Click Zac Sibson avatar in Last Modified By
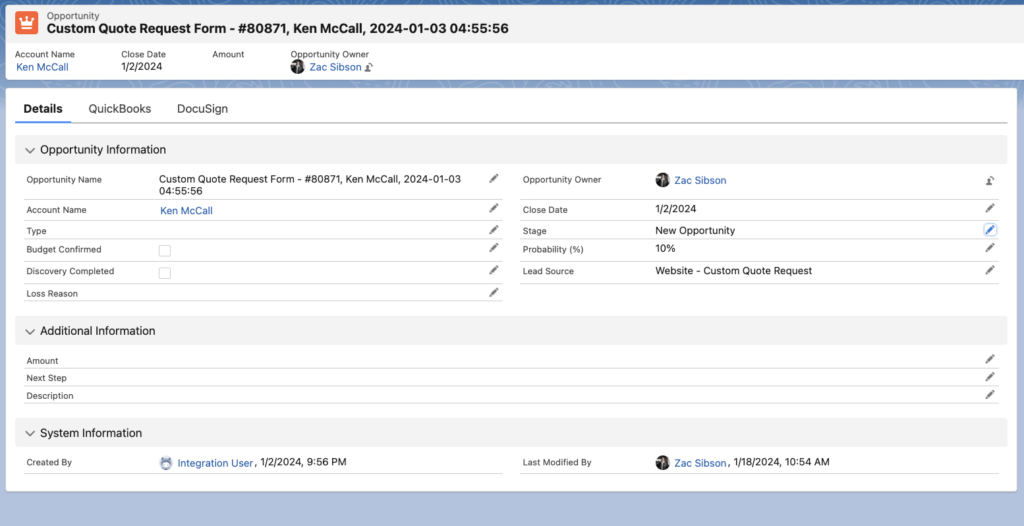Image resolution: width=1024 pixels, height=526 pixels. click(662, 463)
